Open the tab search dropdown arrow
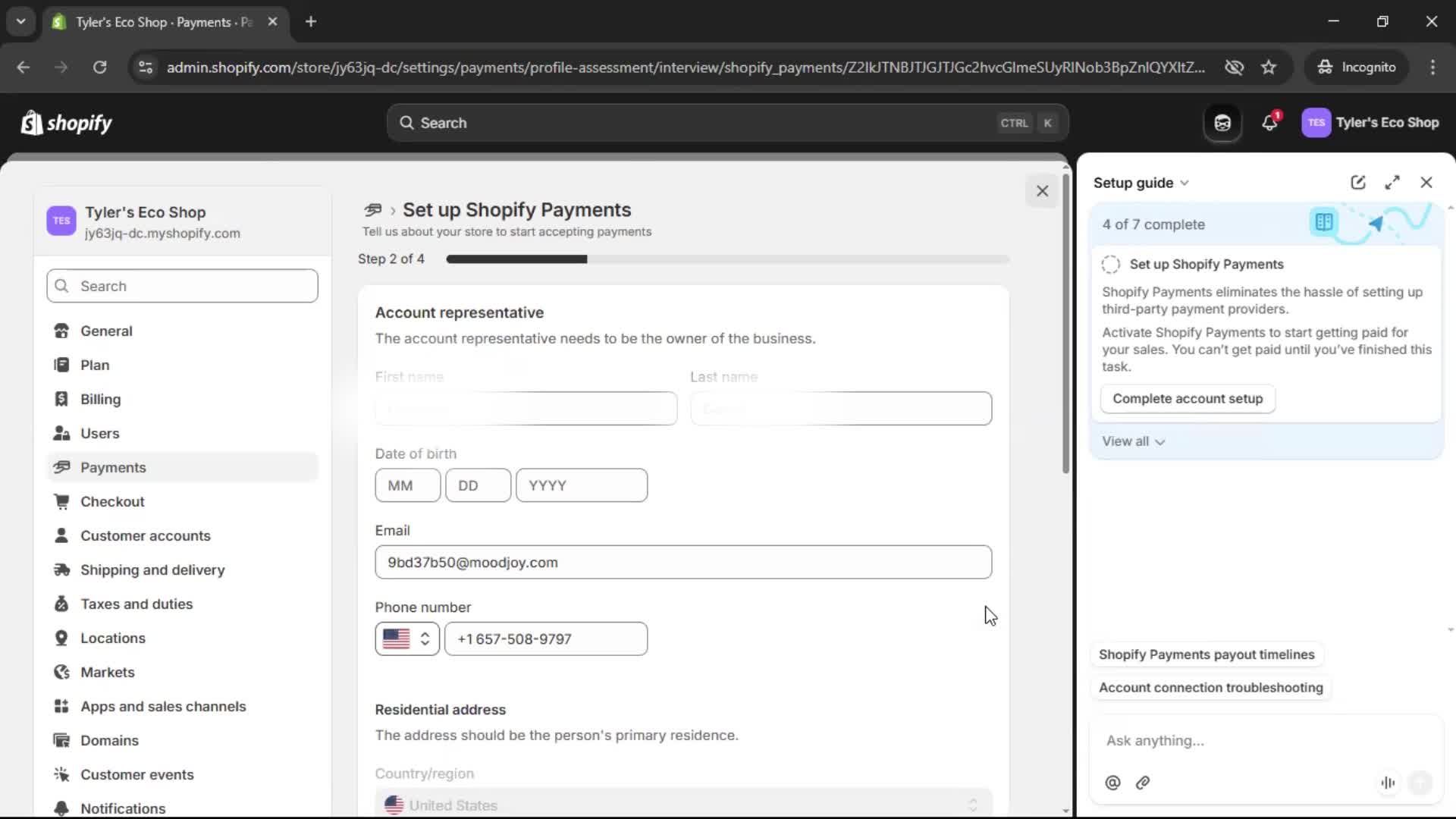The height and width of the screenshot is (819, 1456). tap(21, 22)
